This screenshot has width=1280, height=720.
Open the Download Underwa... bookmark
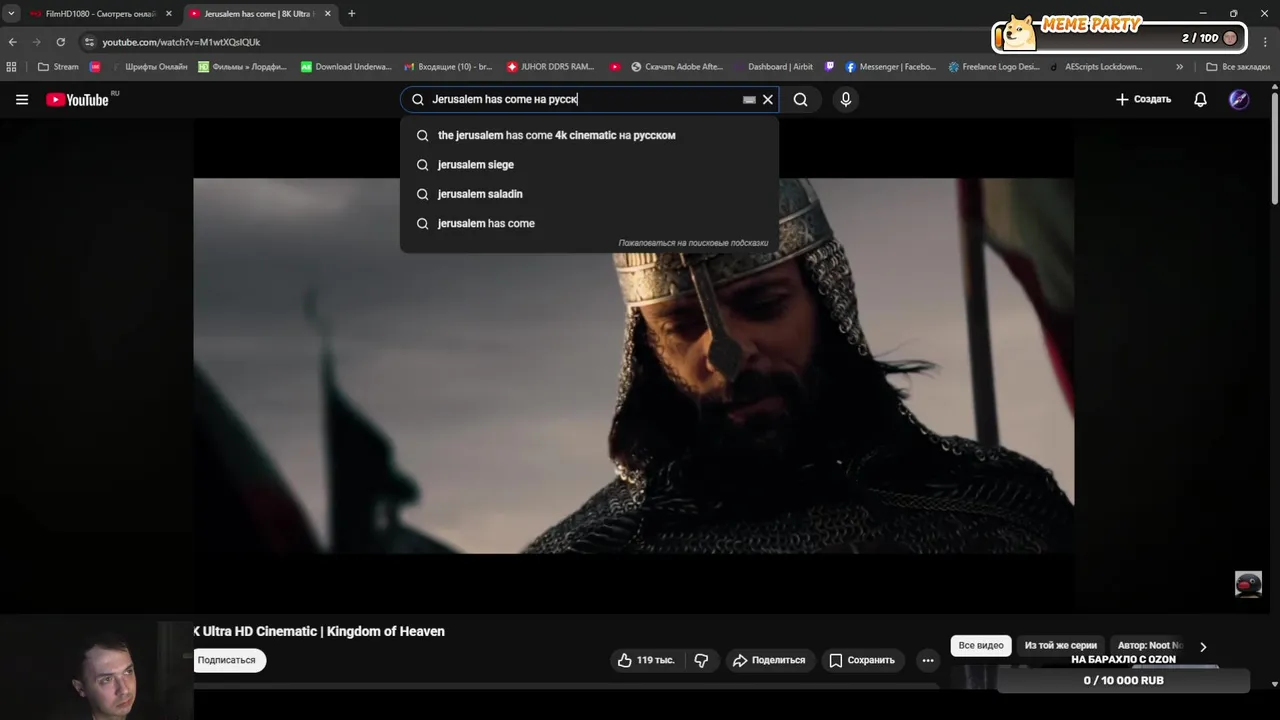(346, 67)
